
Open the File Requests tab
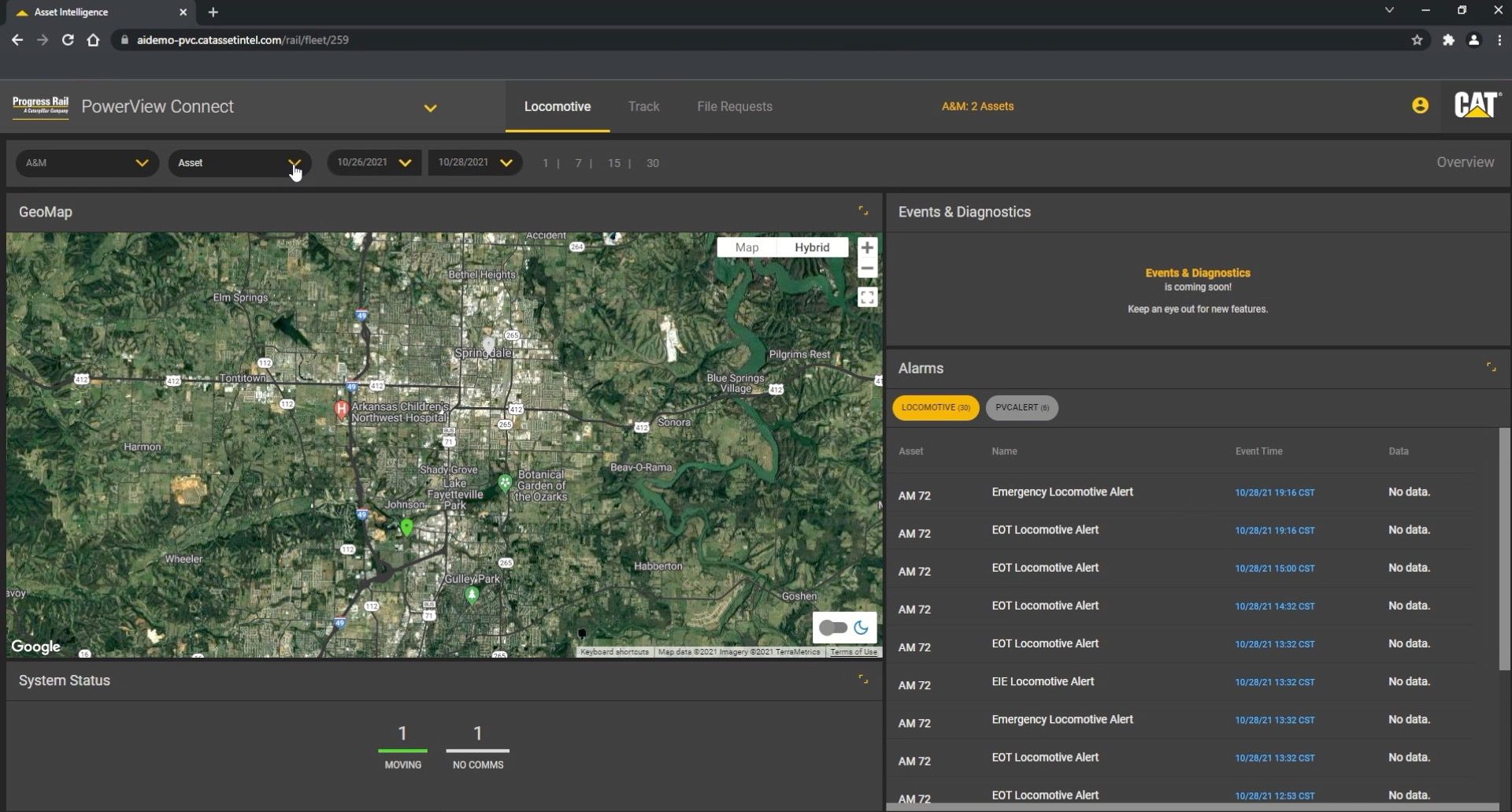[735, 106]
